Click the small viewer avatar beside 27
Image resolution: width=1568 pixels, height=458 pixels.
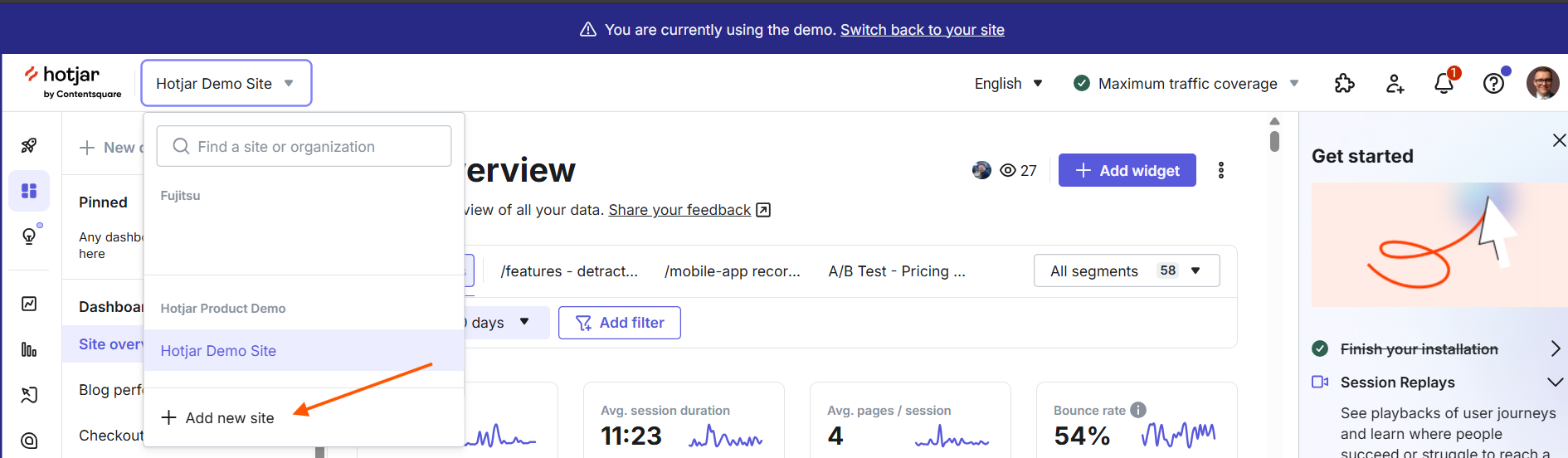pos(981,170)
